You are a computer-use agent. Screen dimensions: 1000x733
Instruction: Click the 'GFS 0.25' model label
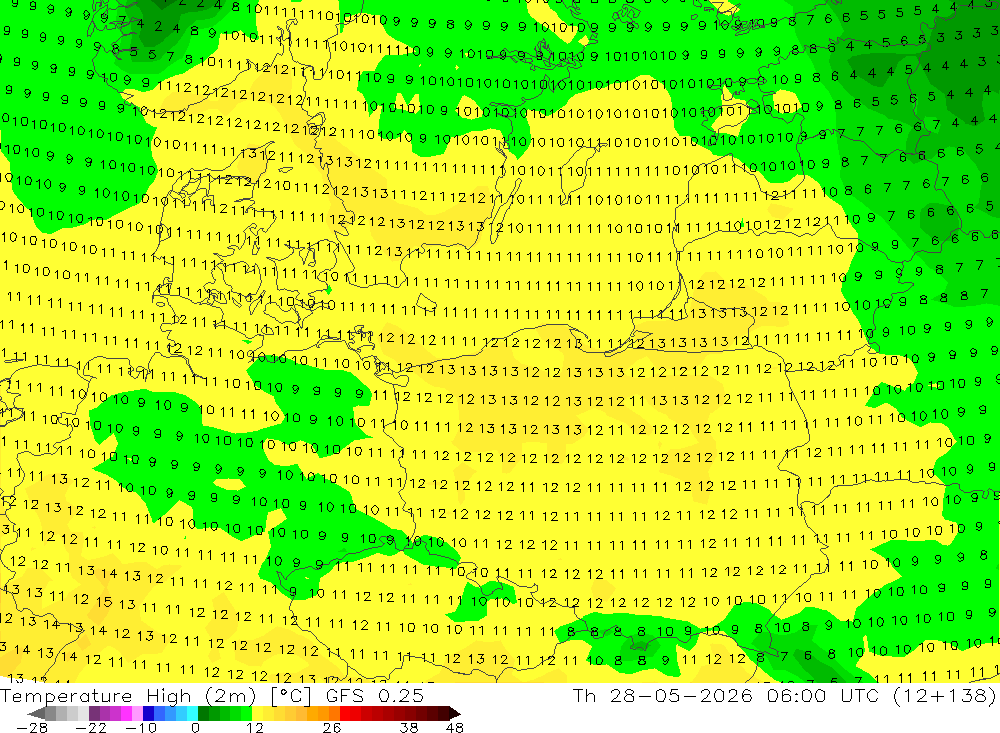tap(375, 696)
